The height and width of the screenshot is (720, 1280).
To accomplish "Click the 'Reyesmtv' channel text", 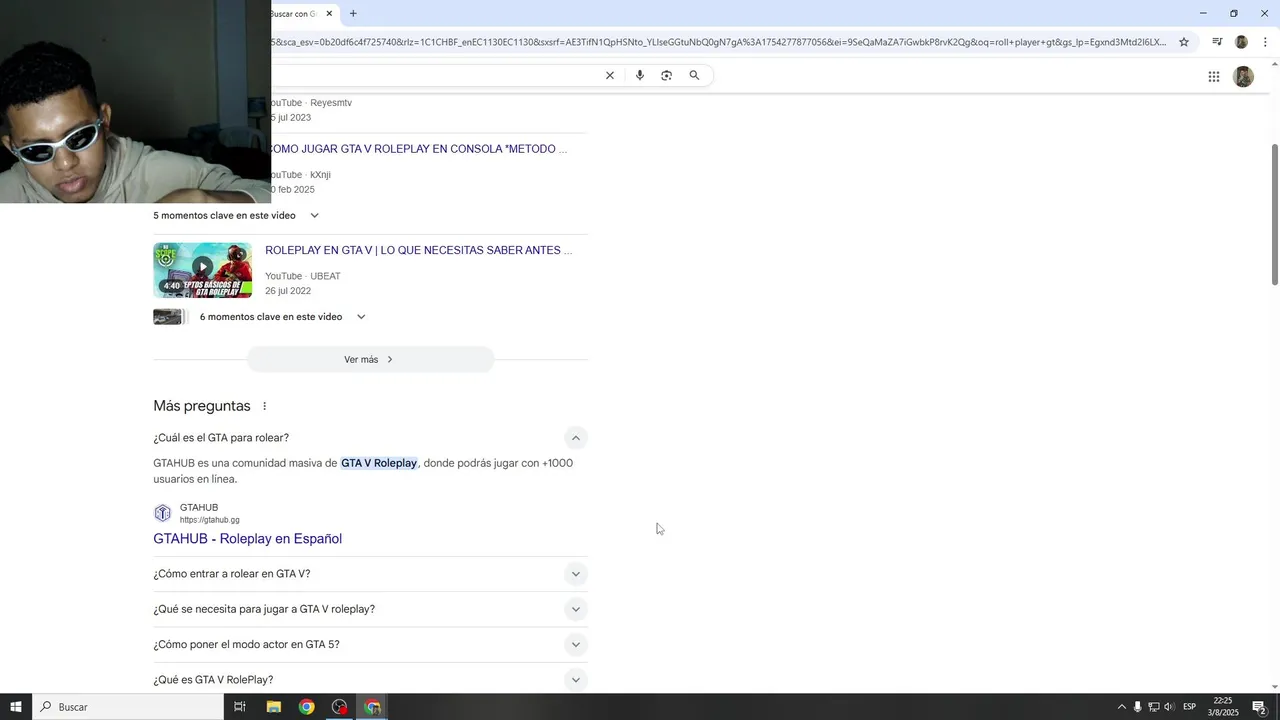I will pyautogui.click(x=331, y=103).
